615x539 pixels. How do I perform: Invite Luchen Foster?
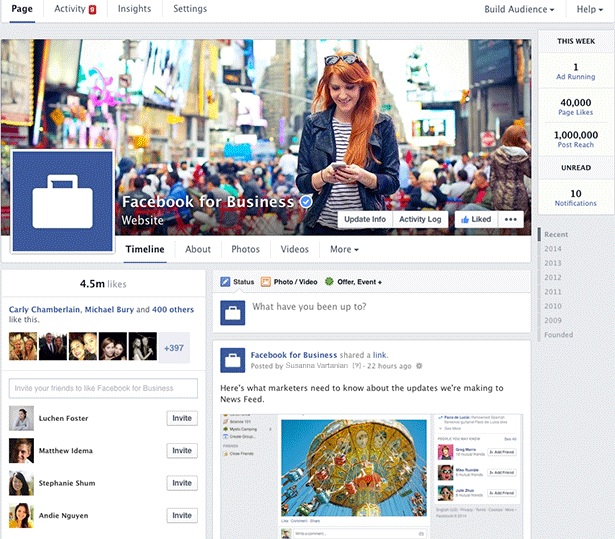click(x=182, y=418)
